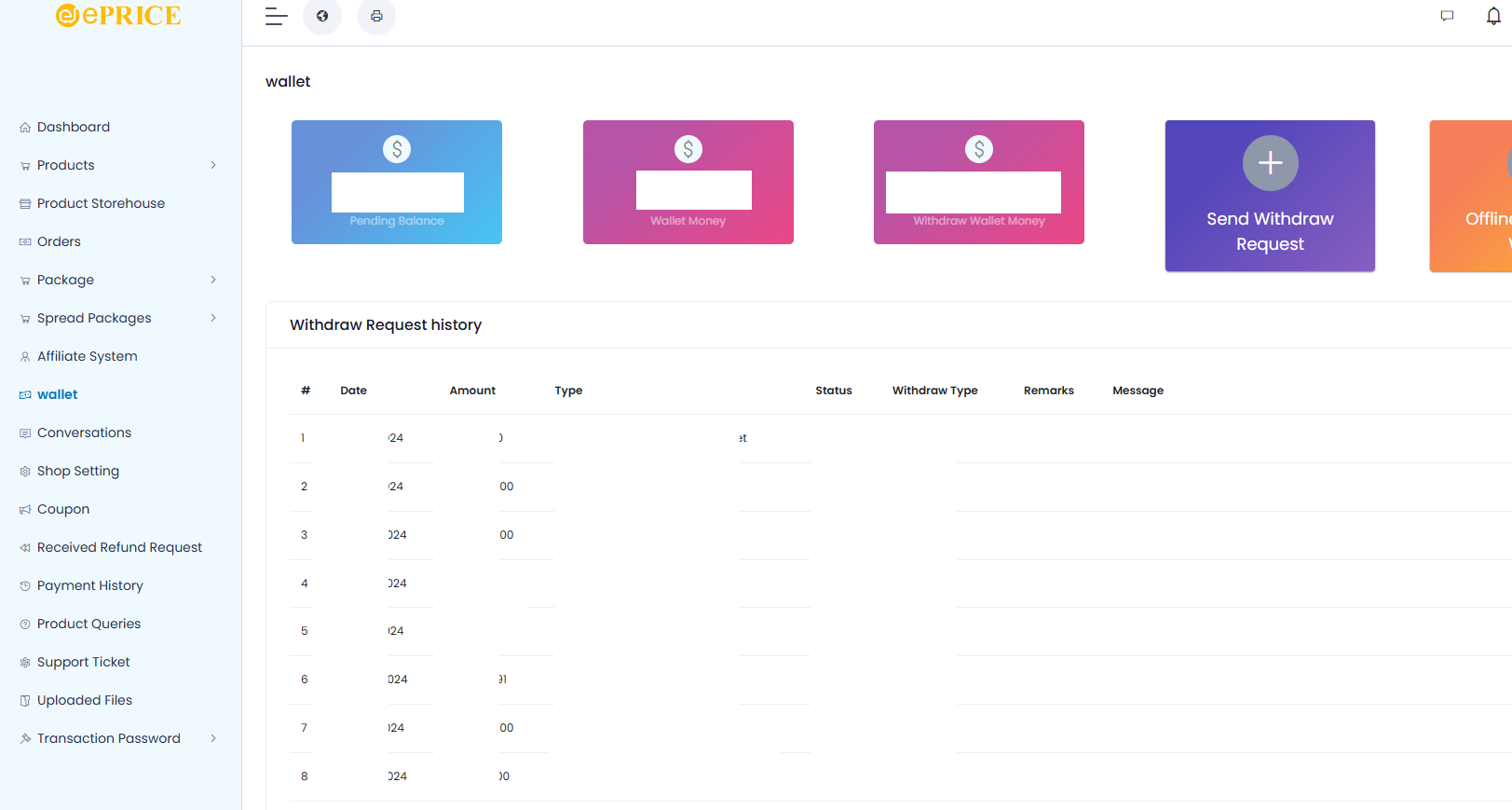The image size is (1512, 810).
Task: Click the dollar icon on Pending Balance card
Action: coord(397,149)
